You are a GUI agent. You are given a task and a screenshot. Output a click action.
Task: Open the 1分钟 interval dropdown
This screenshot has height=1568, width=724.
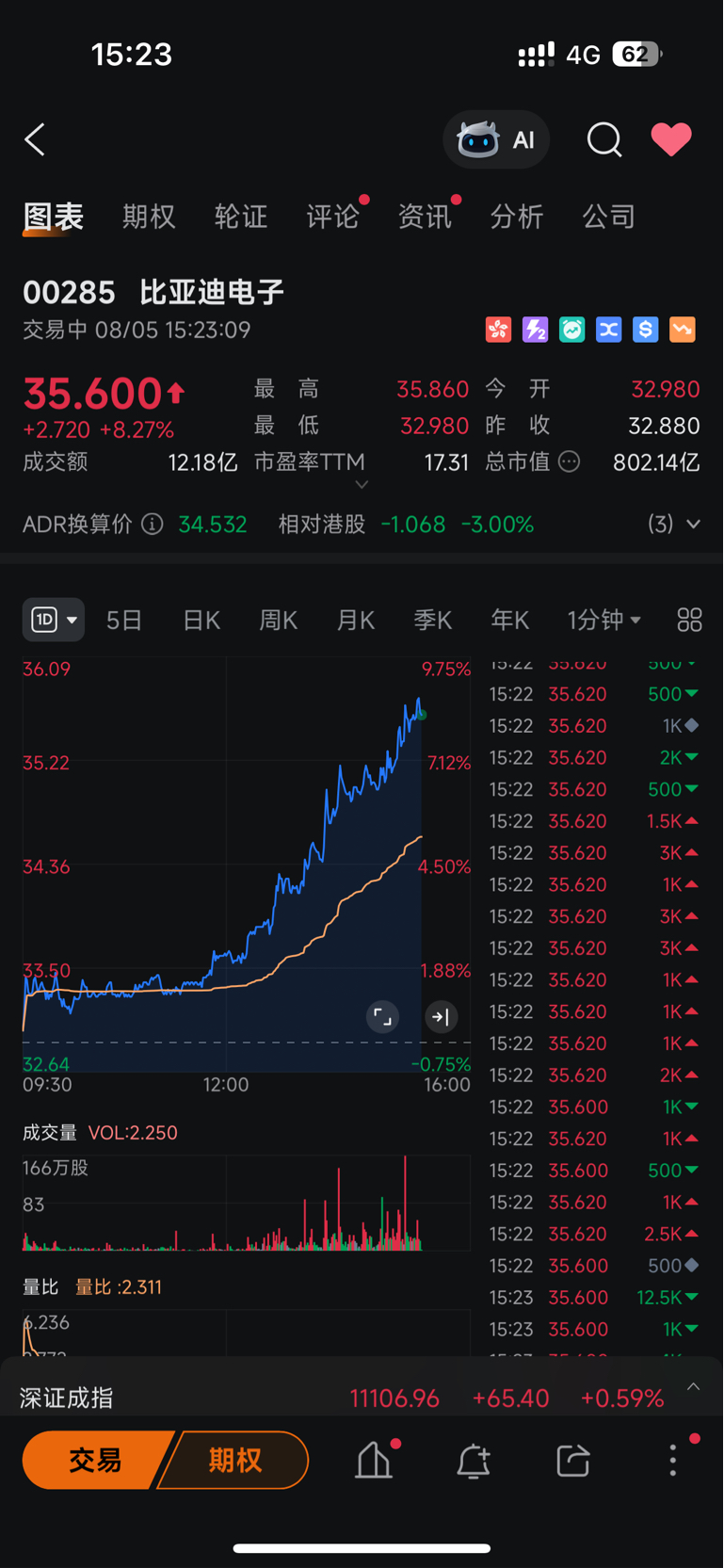click(604, 620)
